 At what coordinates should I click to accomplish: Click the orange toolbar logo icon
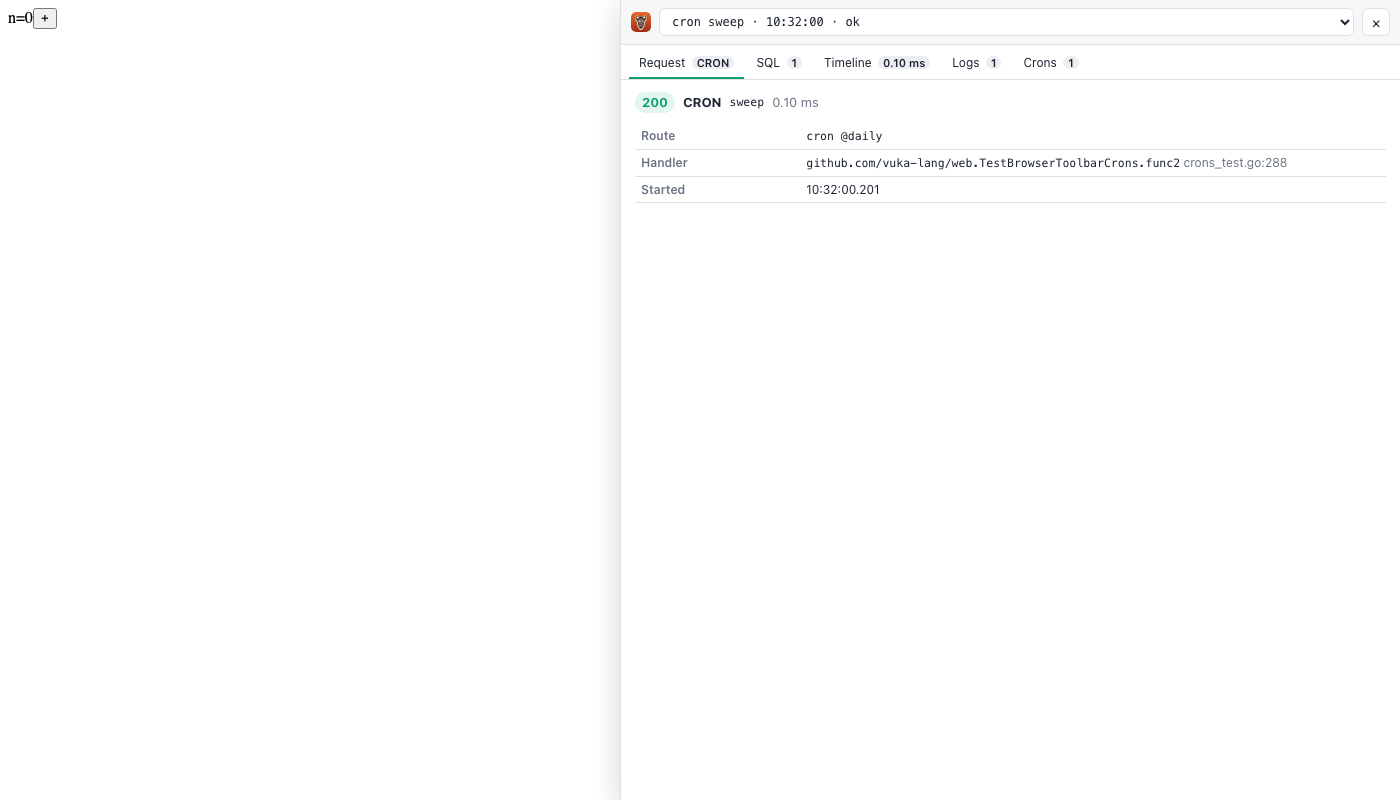click(x=641, y=22)
